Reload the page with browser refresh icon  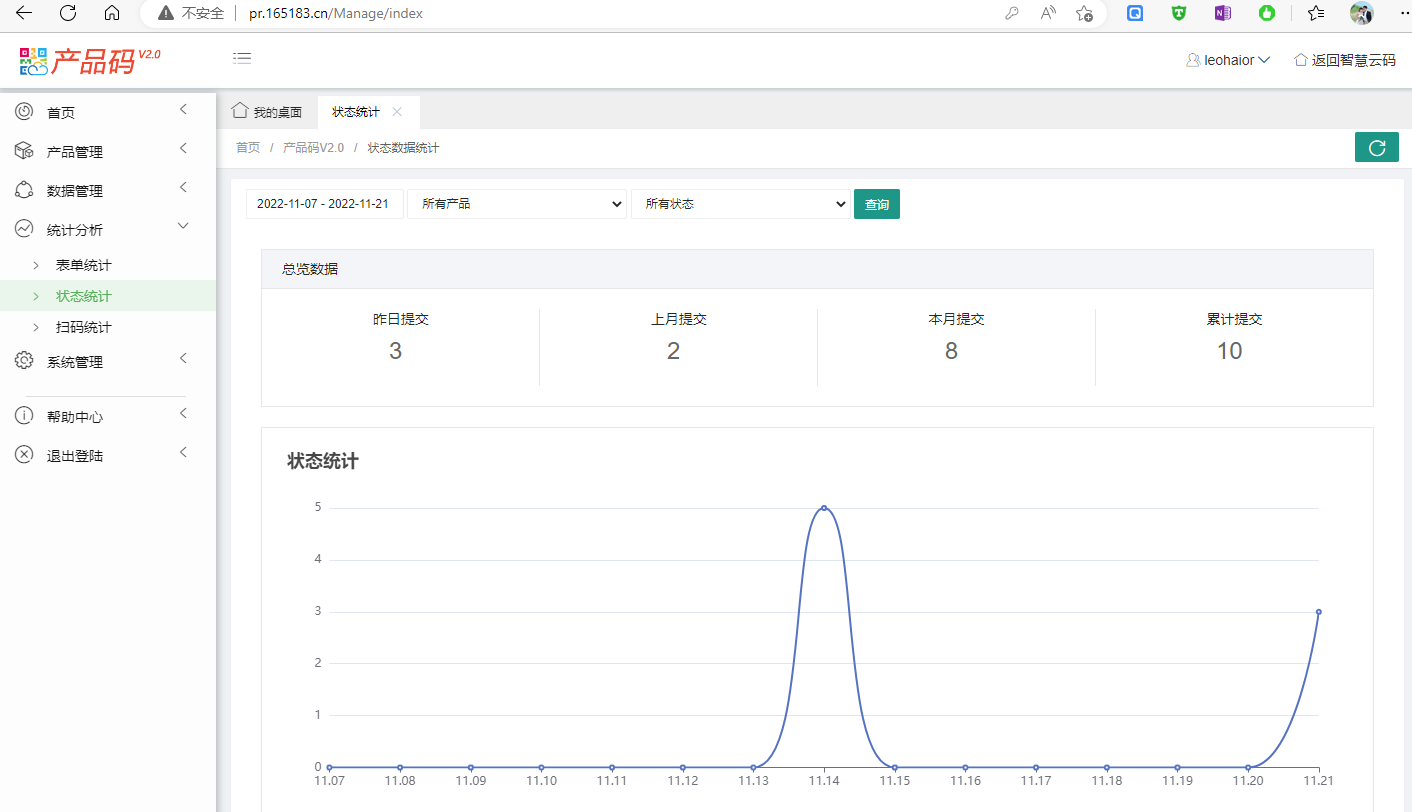(x=68, y=14)
